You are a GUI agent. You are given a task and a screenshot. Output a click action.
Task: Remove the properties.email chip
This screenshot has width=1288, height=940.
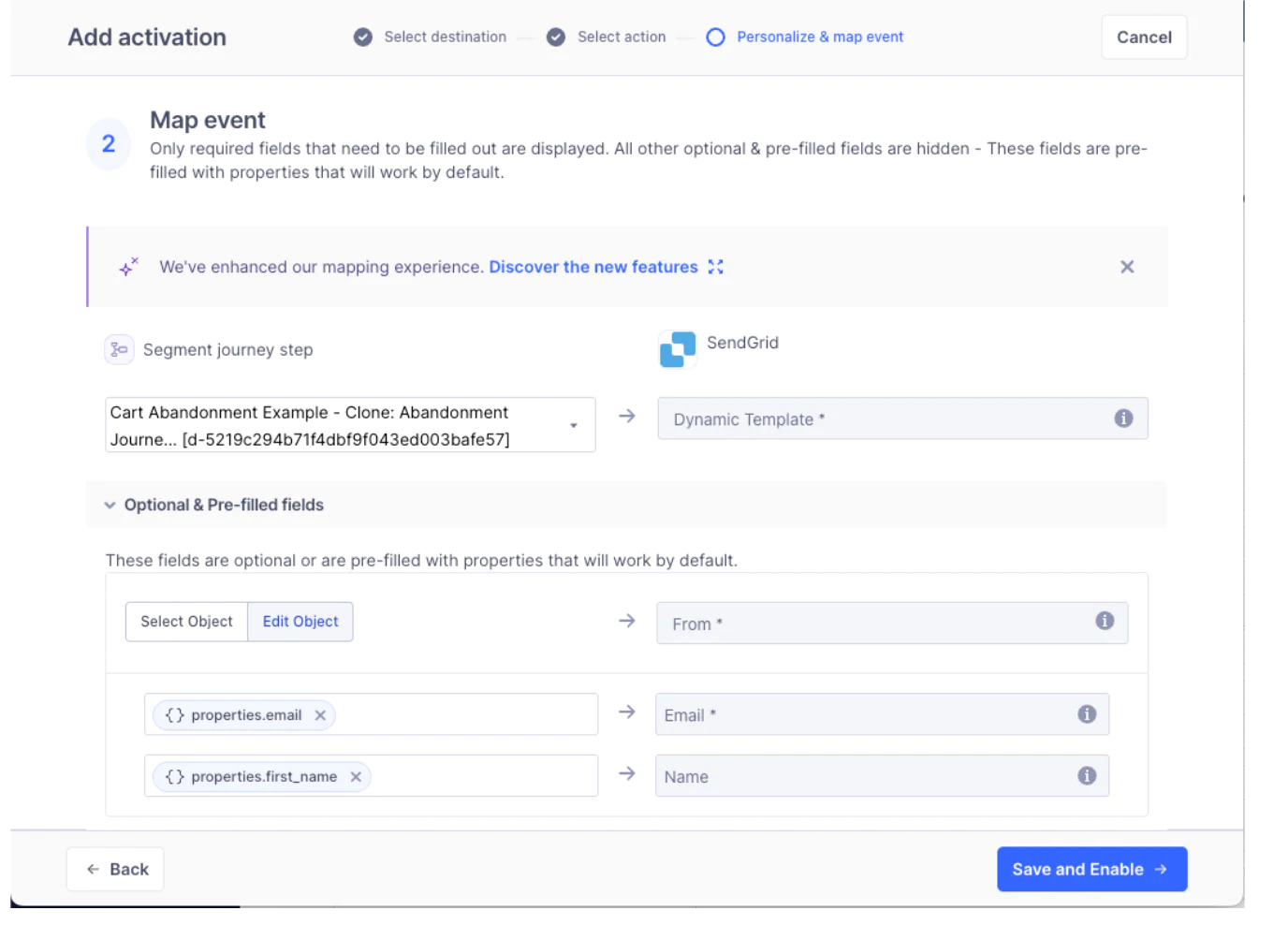point(320,715)
